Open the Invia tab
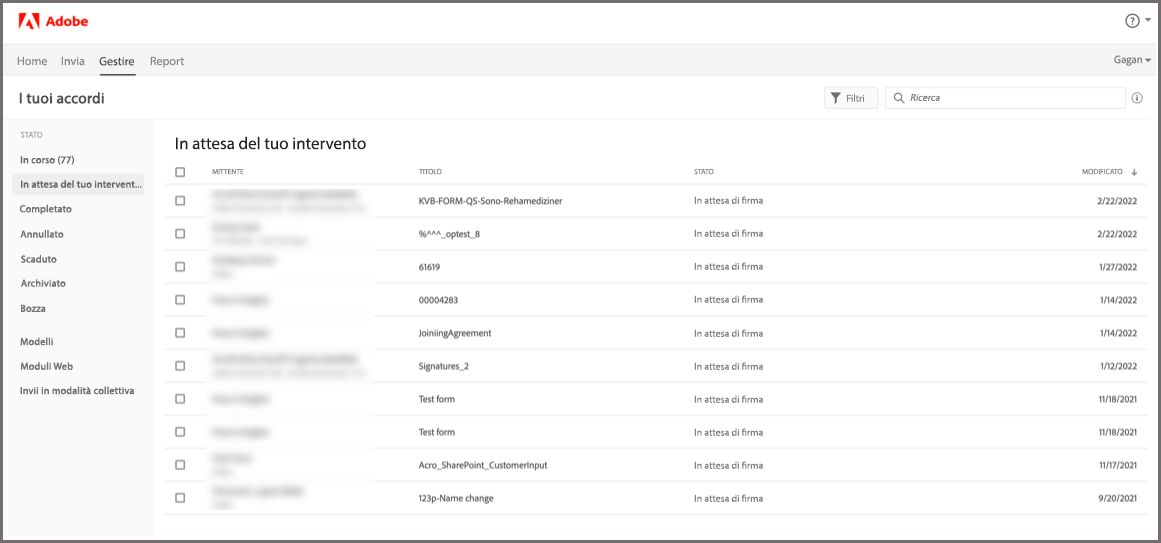1161x543 pixels. tap(73, 61)
